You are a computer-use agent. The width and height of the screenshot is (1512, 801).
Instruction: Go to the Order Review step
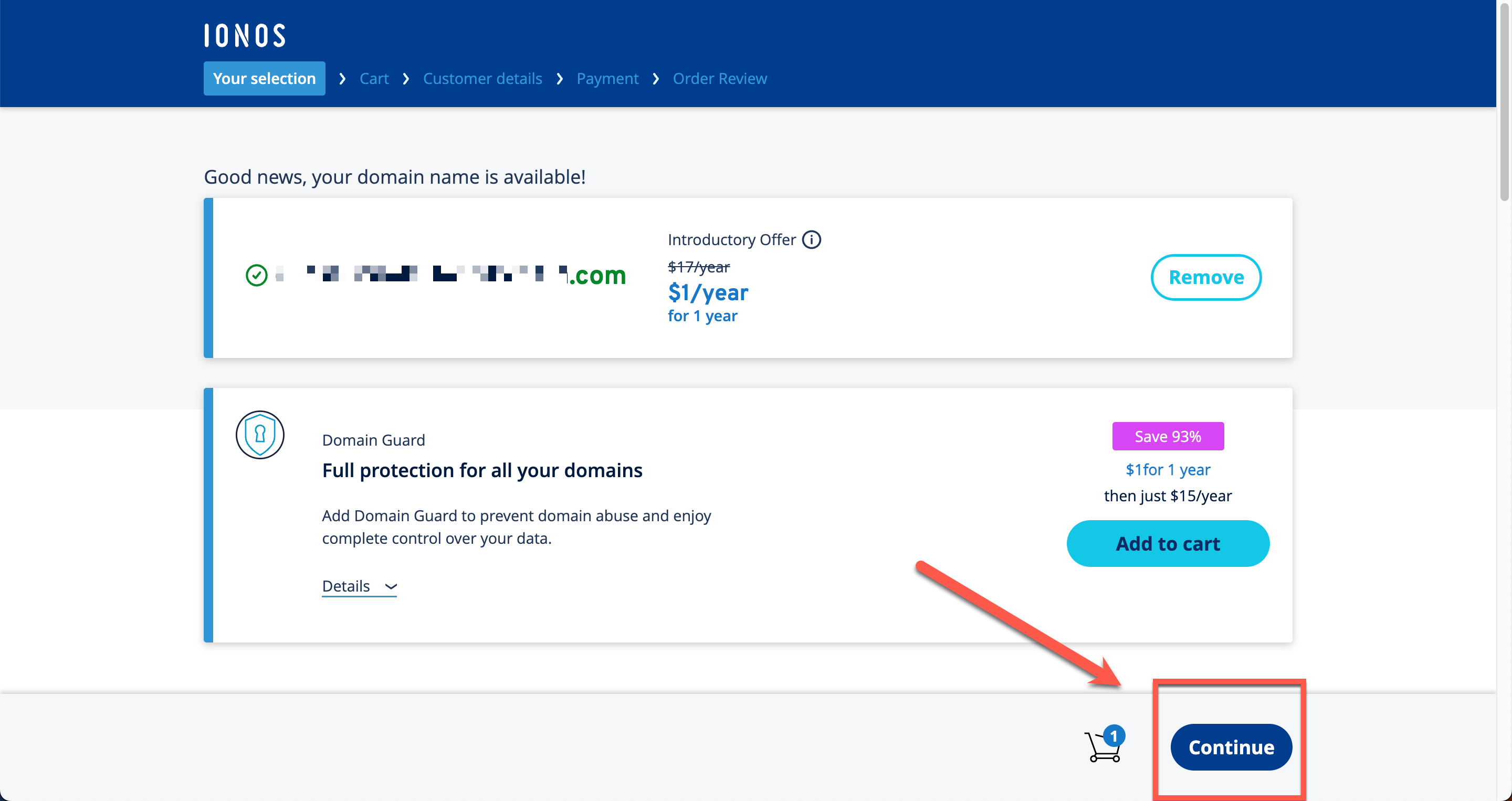pos(720,78)
